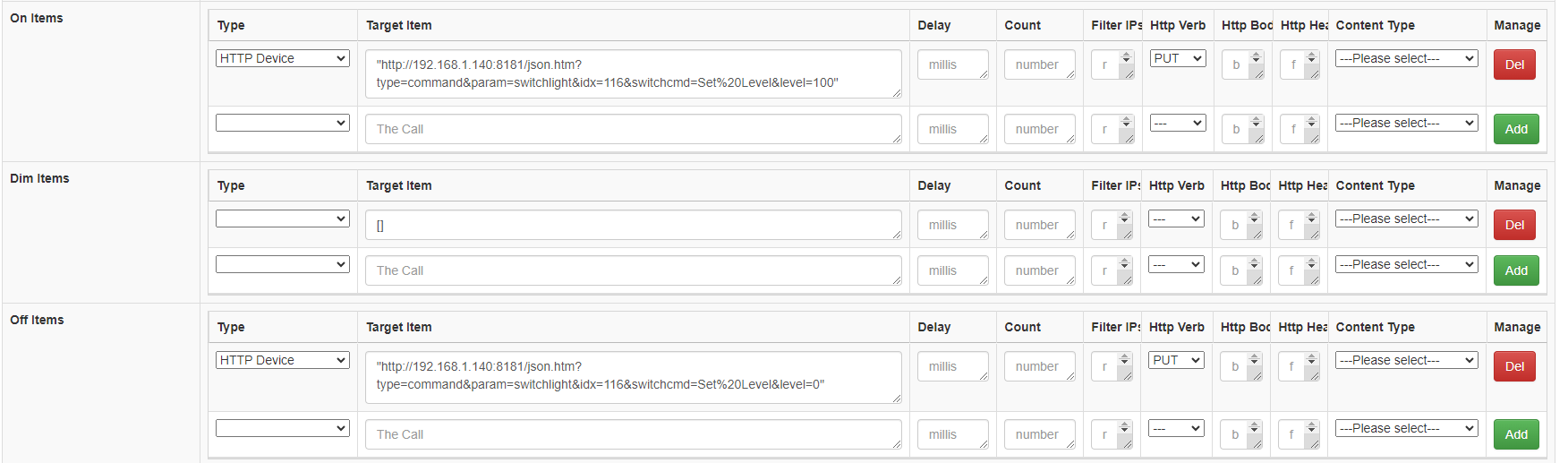
Task: Delete the Off Items HTTP Device entry
Action: tap(1514, 366)
